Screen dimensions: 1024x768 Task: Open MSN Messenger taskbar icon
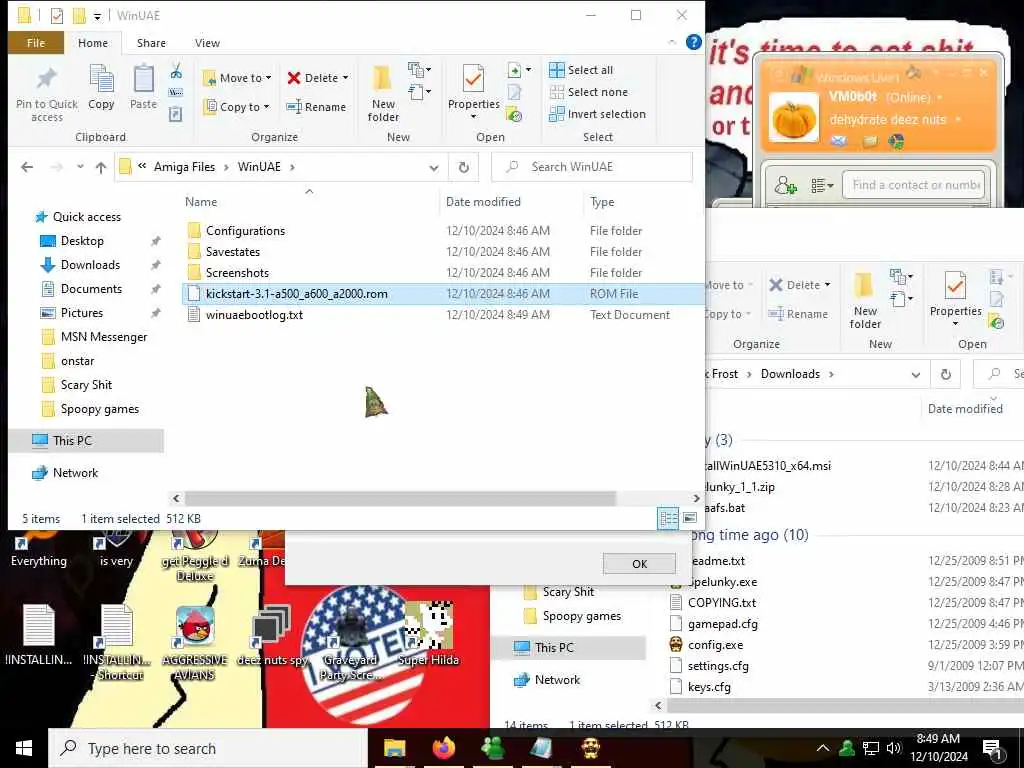(492, 748)
